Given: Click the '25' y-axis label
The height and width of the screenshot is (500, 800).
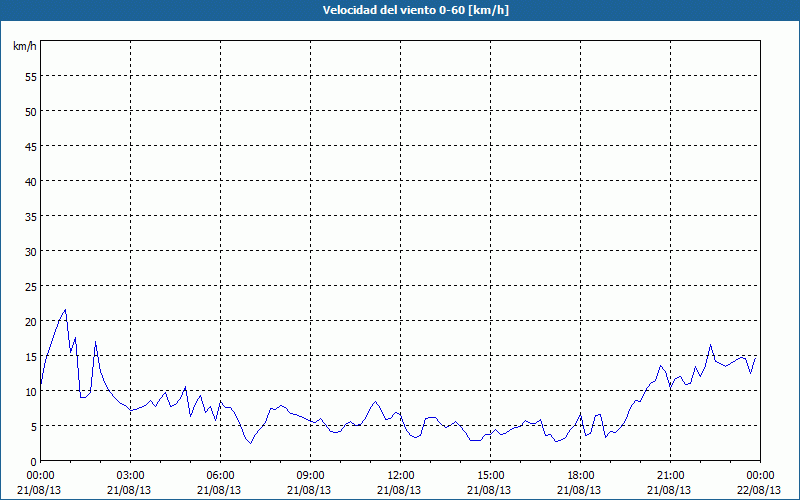Looking at the screenshot, I should click(x=31, y=286).
